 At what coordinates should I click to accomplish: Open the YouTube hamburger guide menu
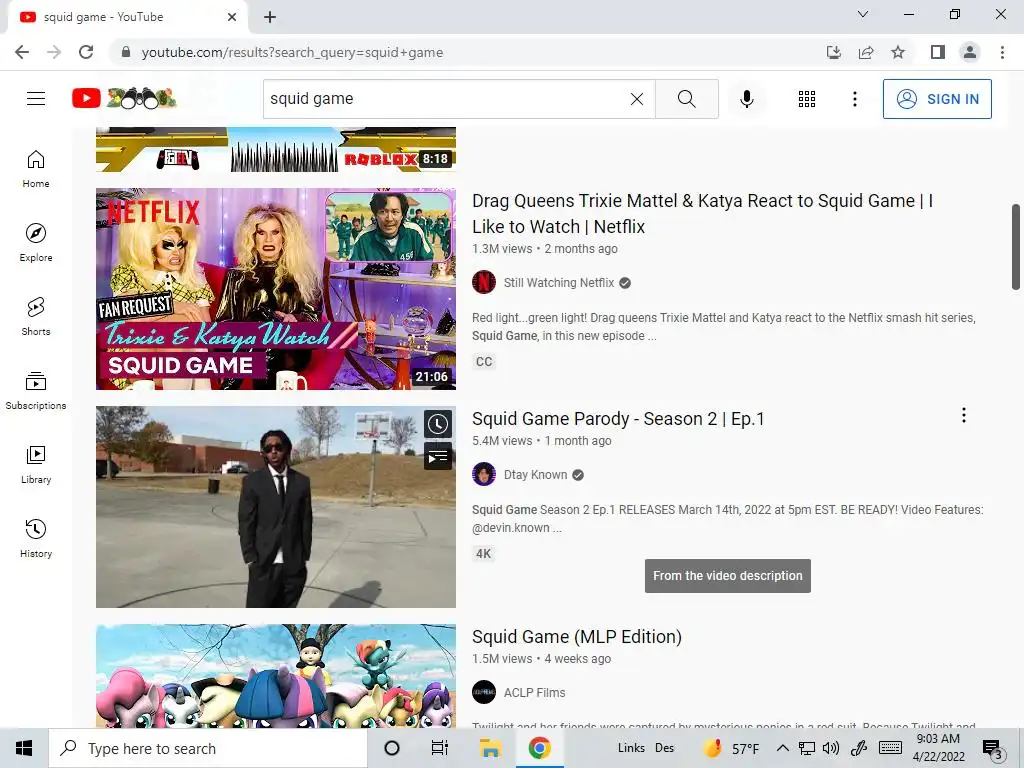(x=36, y=99)
